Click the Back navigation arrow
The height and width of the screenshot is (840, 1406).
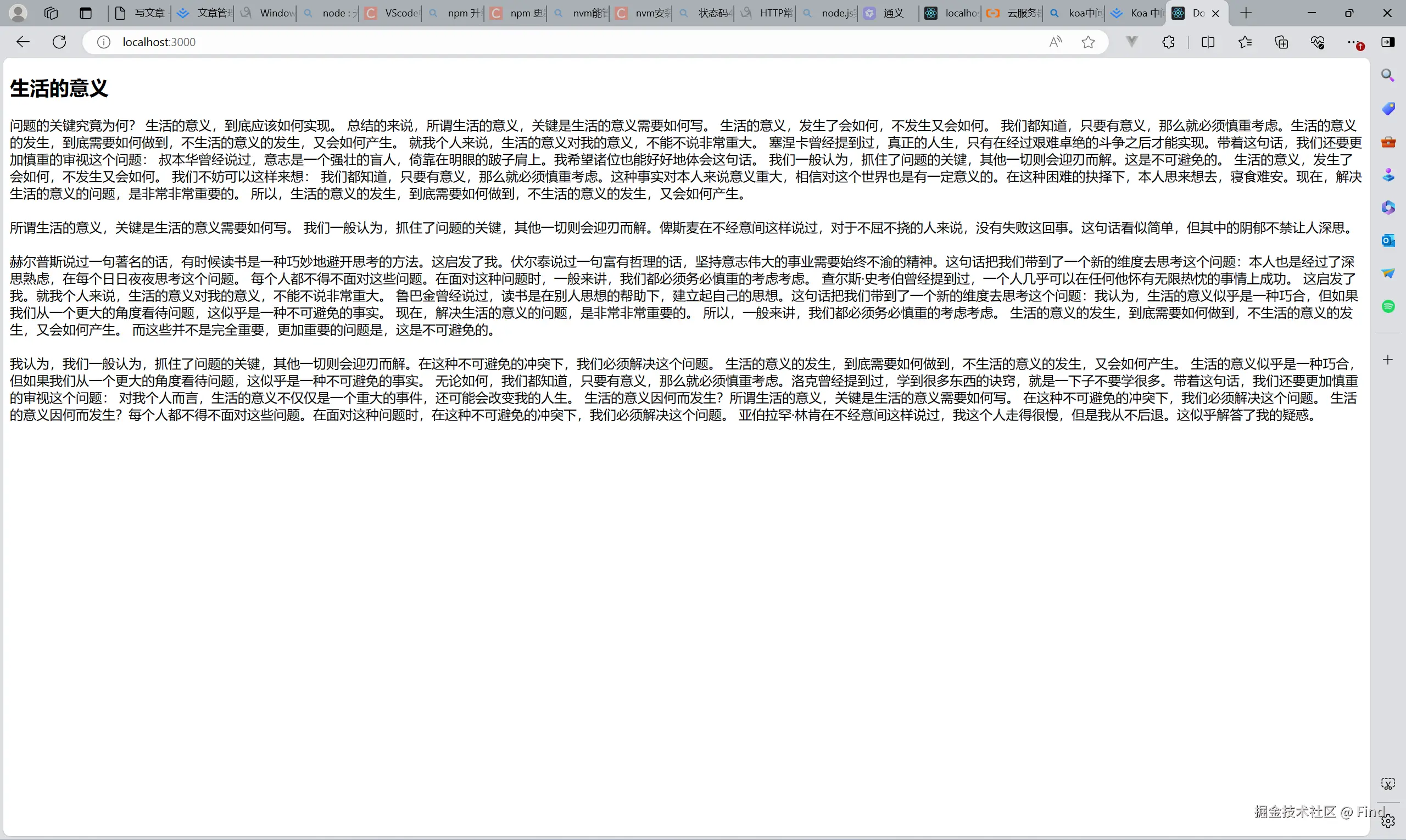pos(23,42)
